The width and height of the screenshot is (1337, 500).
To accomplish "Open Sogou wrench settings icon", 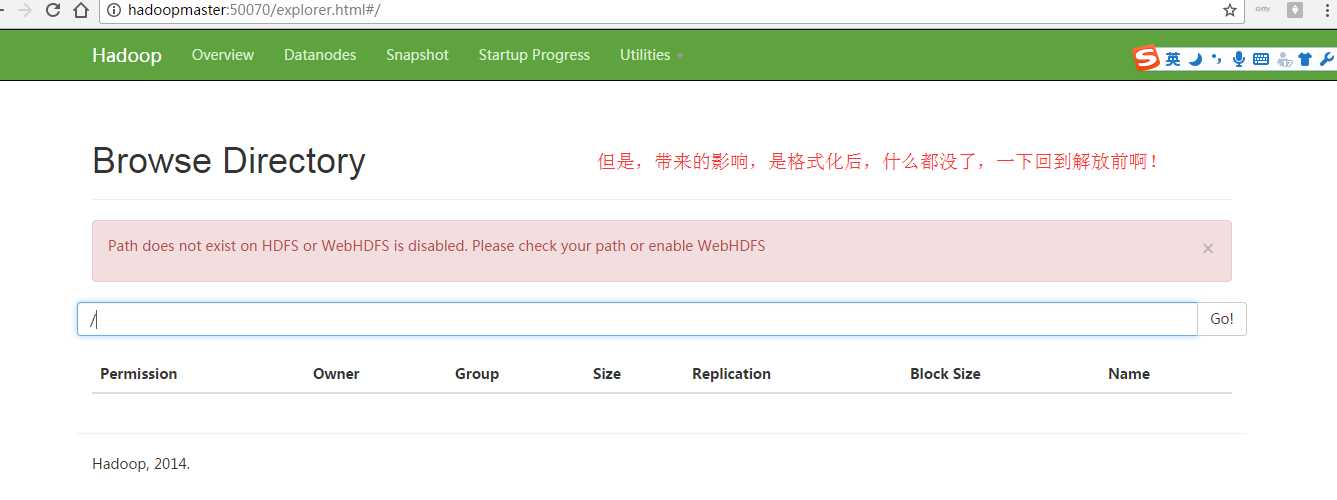I will 1326,59.
